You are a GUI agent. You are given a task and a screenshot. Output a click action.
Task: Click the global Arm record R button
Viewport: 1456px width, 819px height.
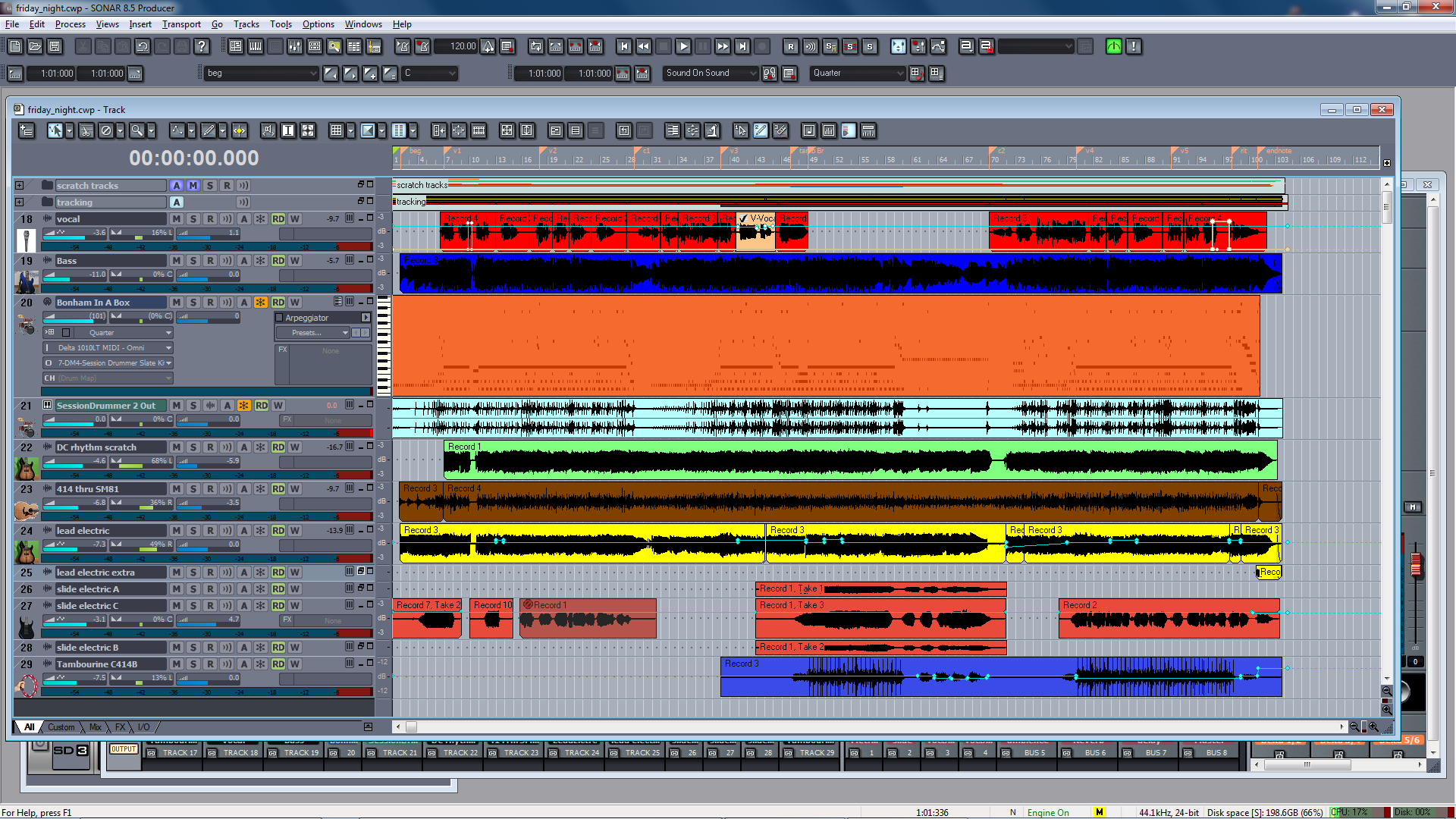pos(791,46)
